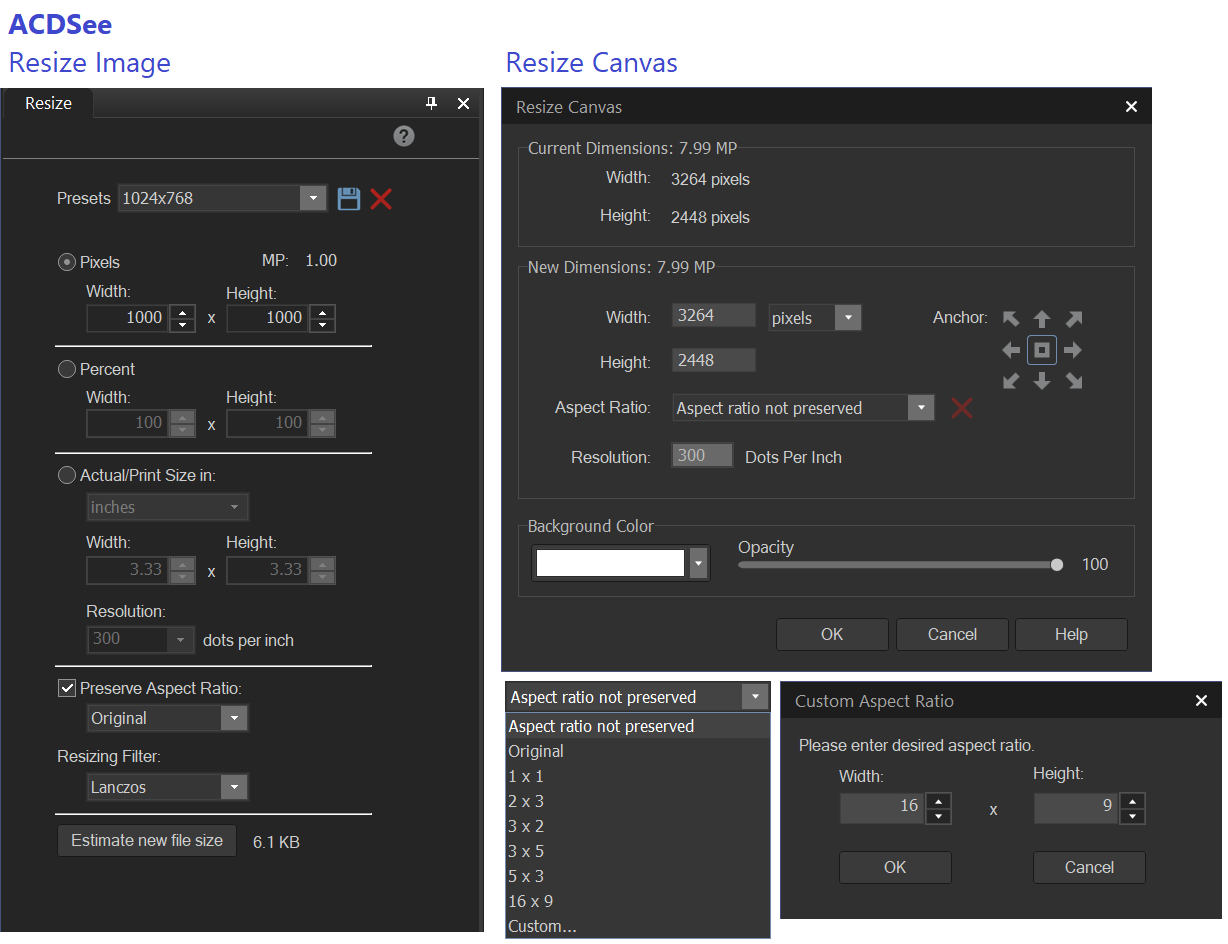Select the Pixels radio button
The image size is (1228, 944).
[x=67, y=262]
